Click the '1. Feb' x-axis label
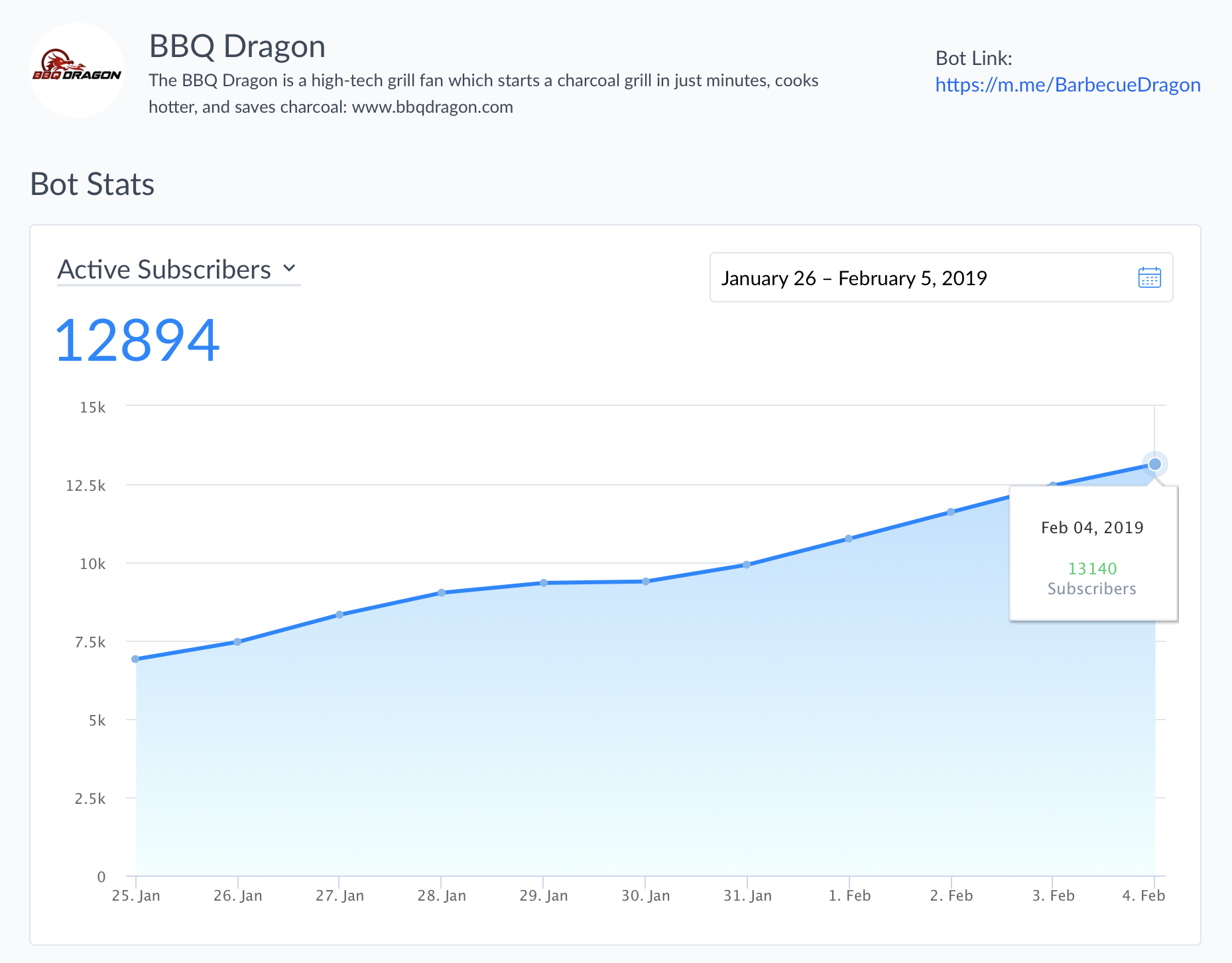The width and height of the screenshot is (1232, 963). tap(849, 895)
